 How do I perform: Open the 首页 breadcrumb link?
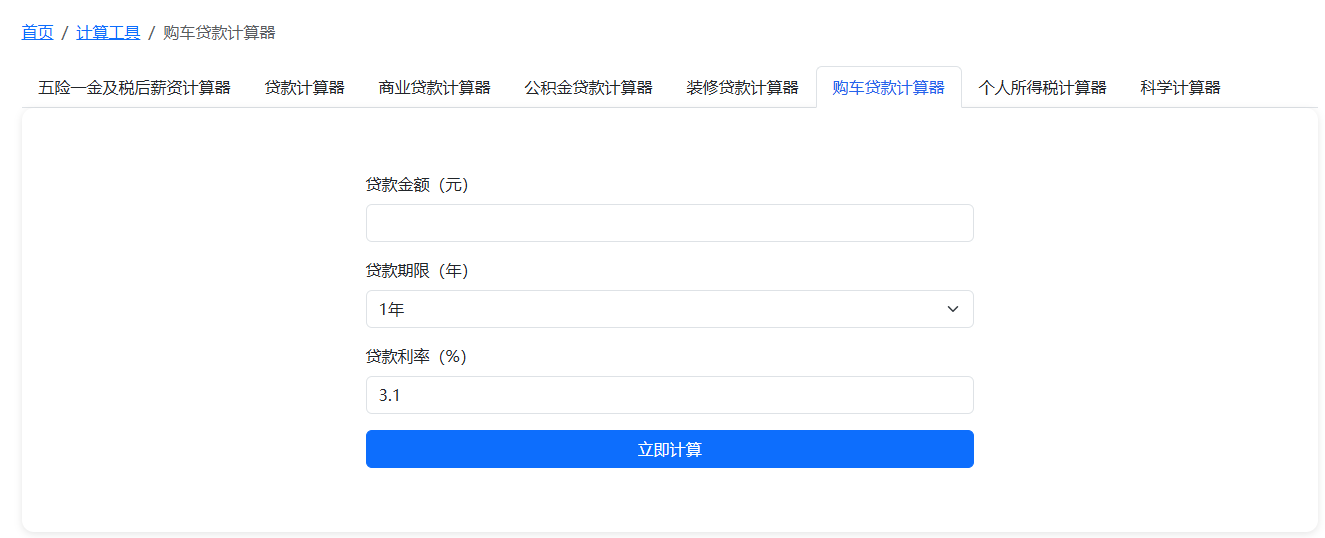[x=38, y=33]
